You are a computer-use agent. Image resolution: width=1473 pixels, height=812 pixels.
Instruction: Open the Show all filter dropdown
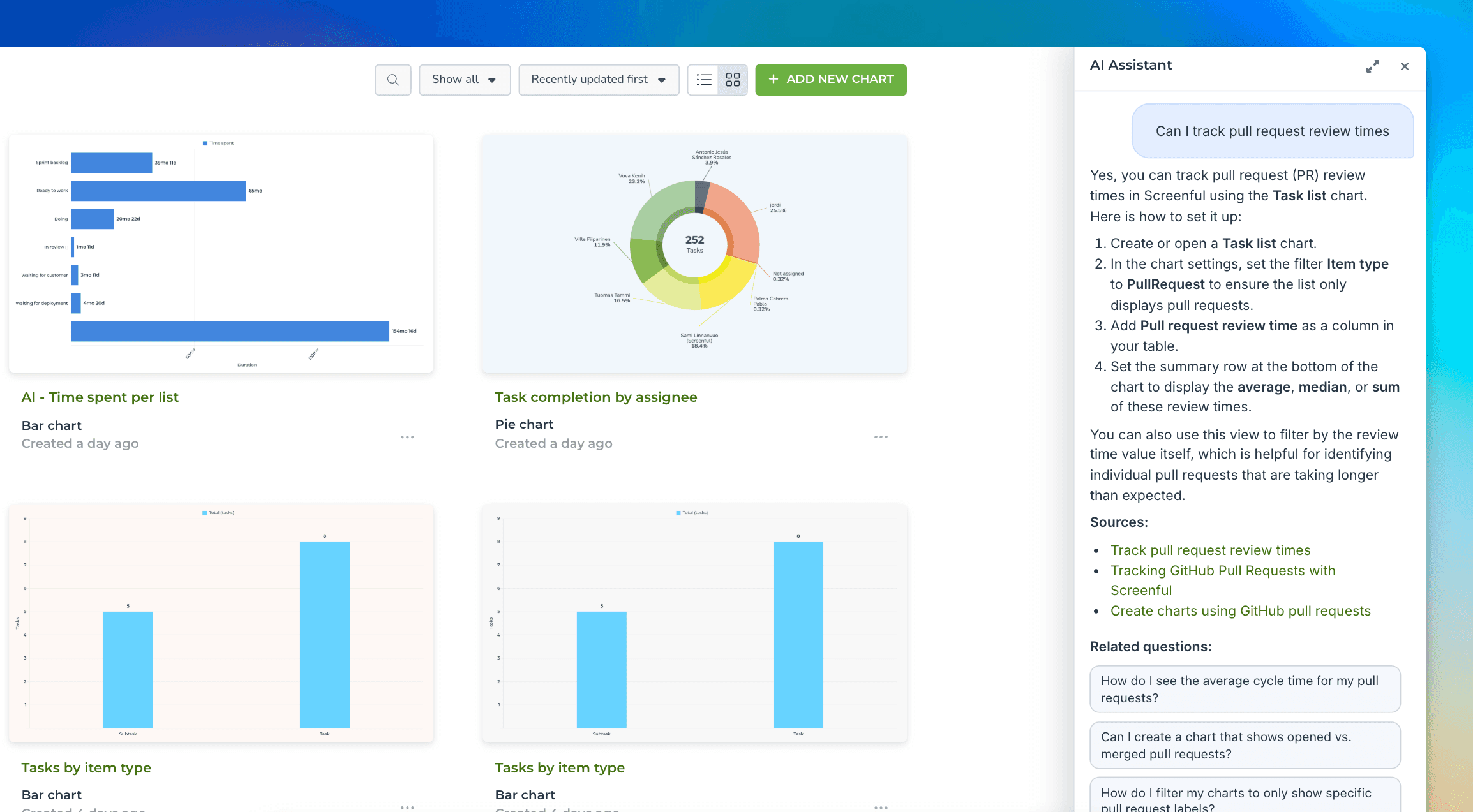pos(465,80)
